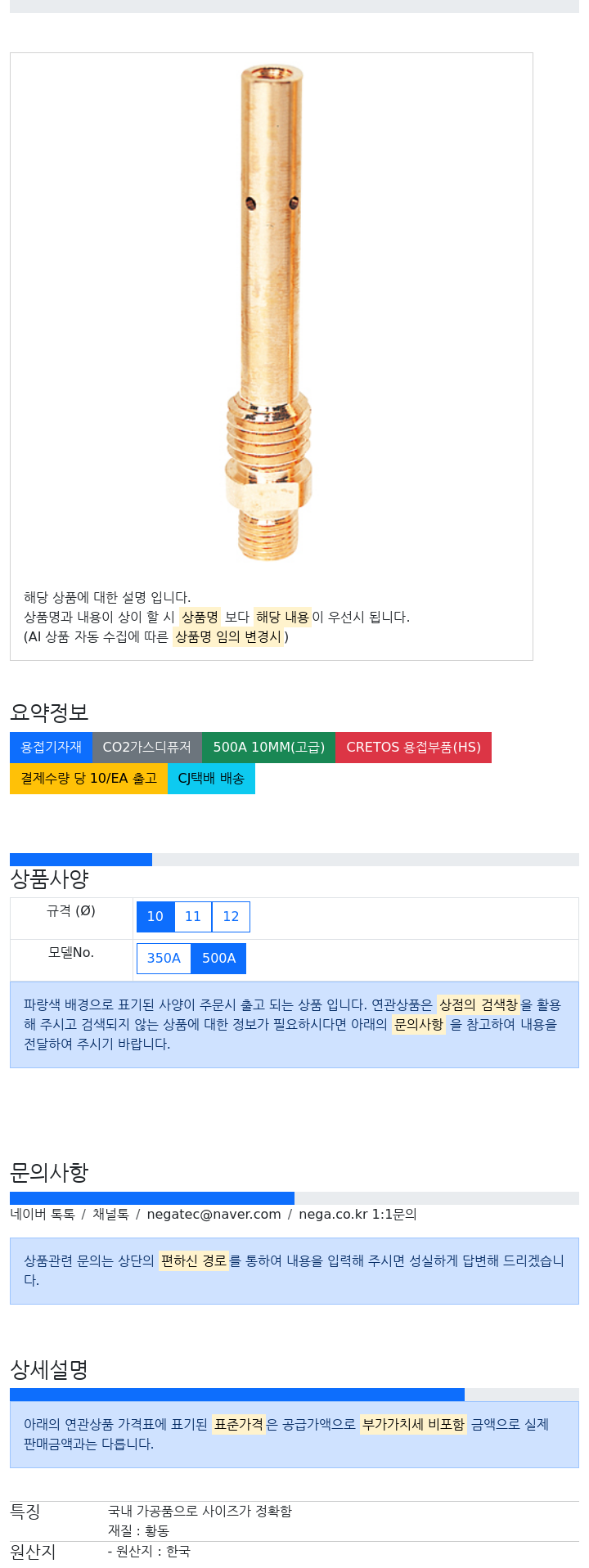The image size is (589, 1568).
Task: Click the 결제수량 당 10/EA 출고 yellow badge
Action: [x=88, y=779]
